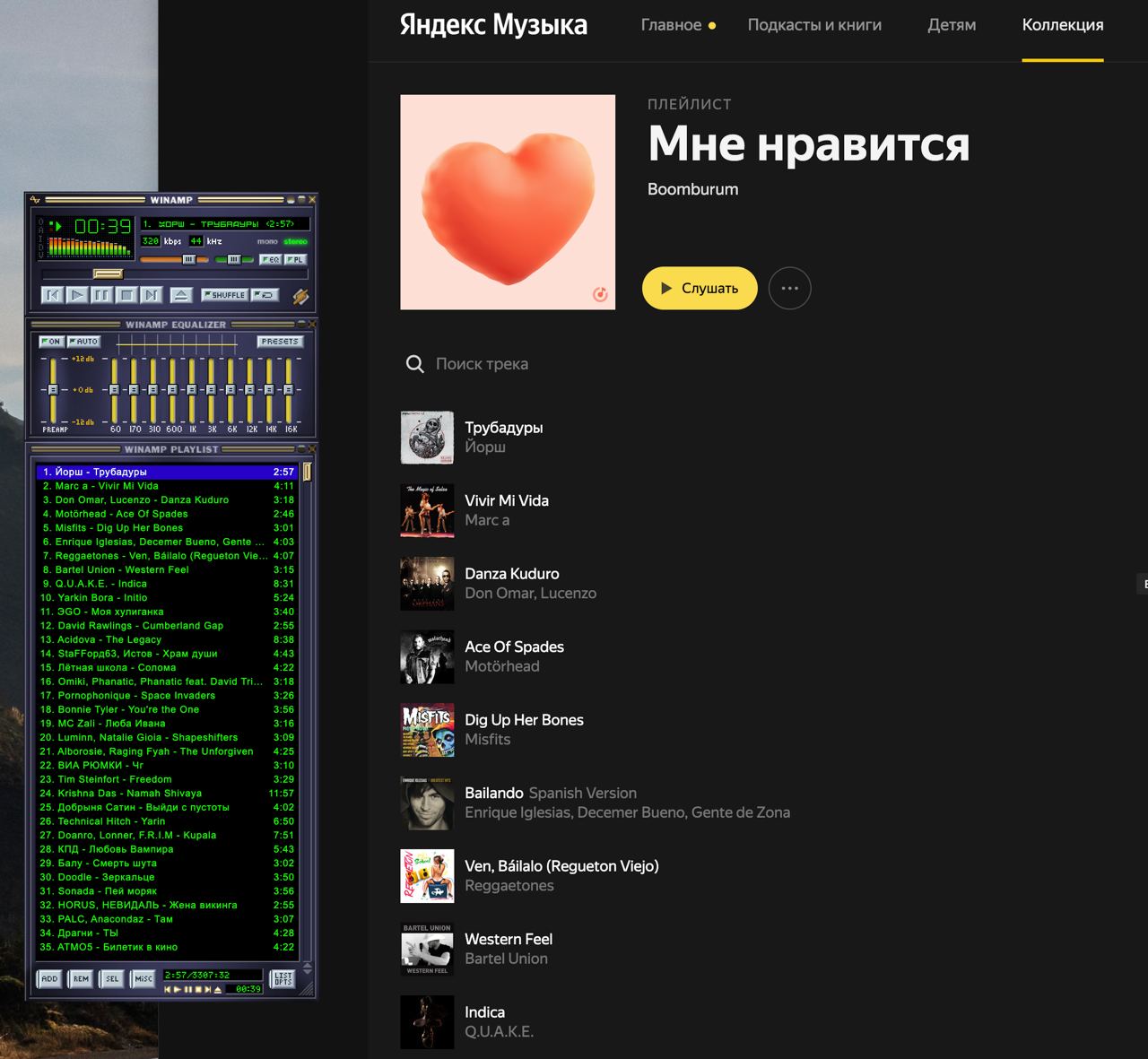This screenshot has width=1148, height=1059.
Task: Turn on the equalizer with the ON button
Action: click(51, 342)
